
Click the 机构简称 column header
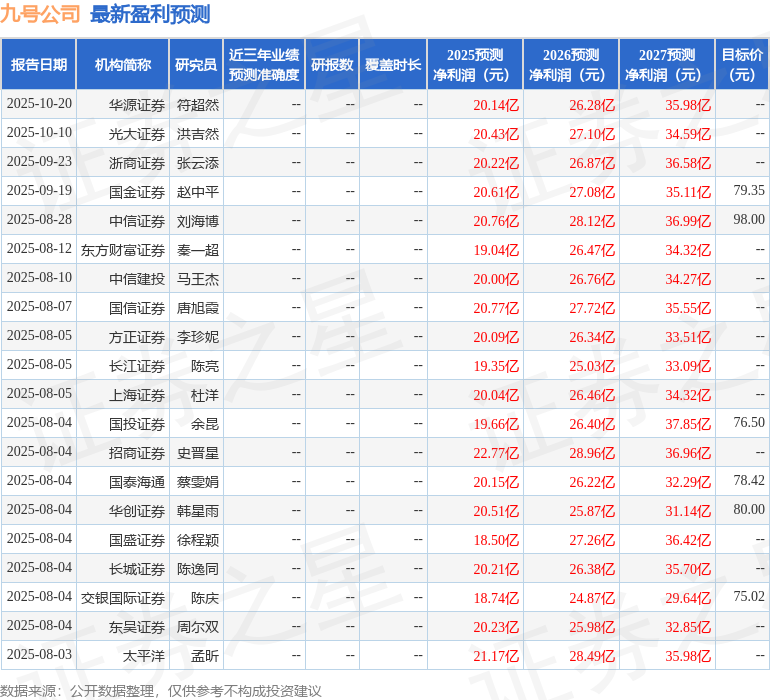(123, 65)
